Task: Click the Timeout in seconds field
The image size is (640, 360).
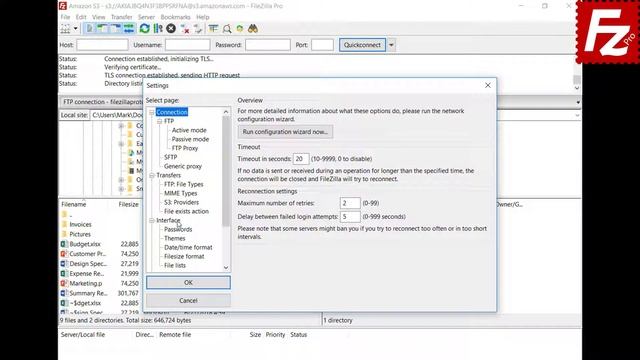Action: click(301, 159)
